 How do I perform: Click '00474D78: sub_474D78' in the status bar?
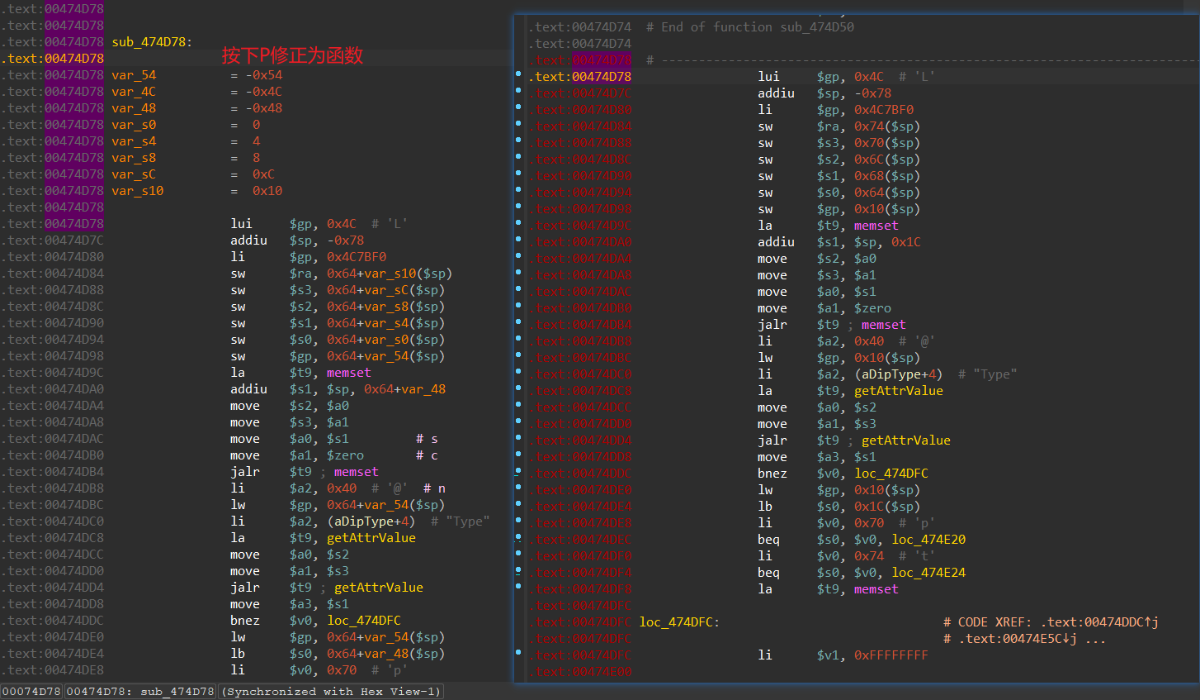pyautogui.click(x=140, y=692)
